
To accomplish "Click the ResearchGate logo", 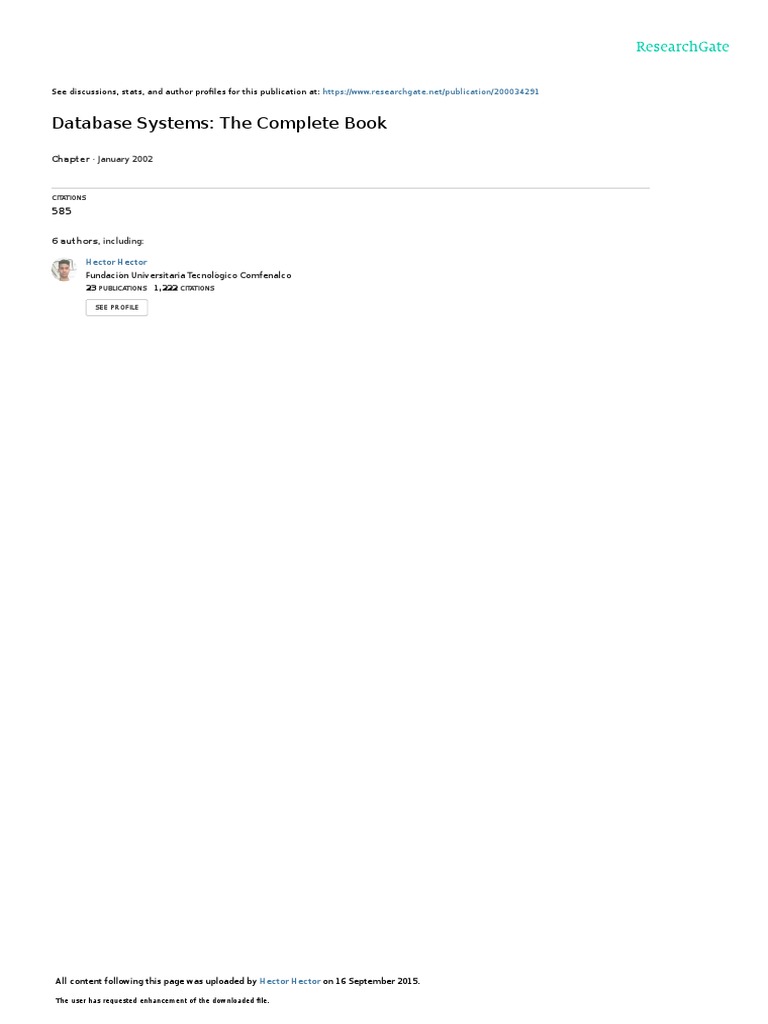I will click(682, 46).
